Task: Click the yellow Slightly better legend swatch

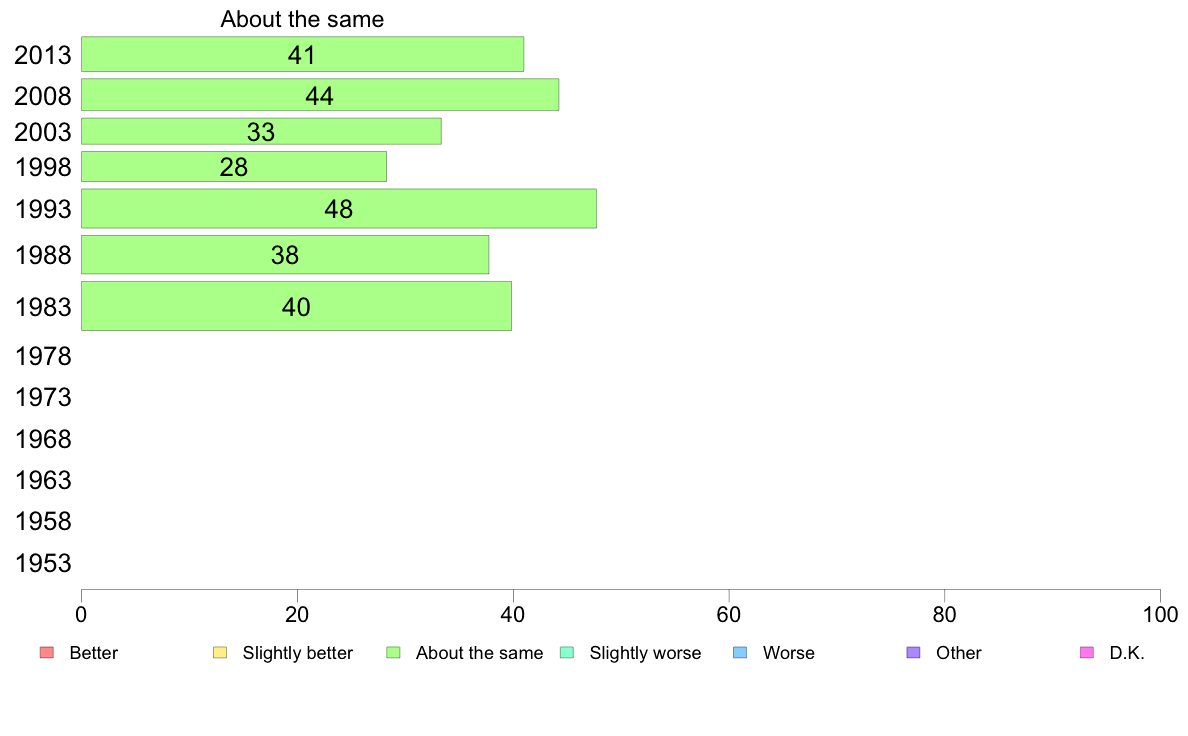Action: pos(220,653)
